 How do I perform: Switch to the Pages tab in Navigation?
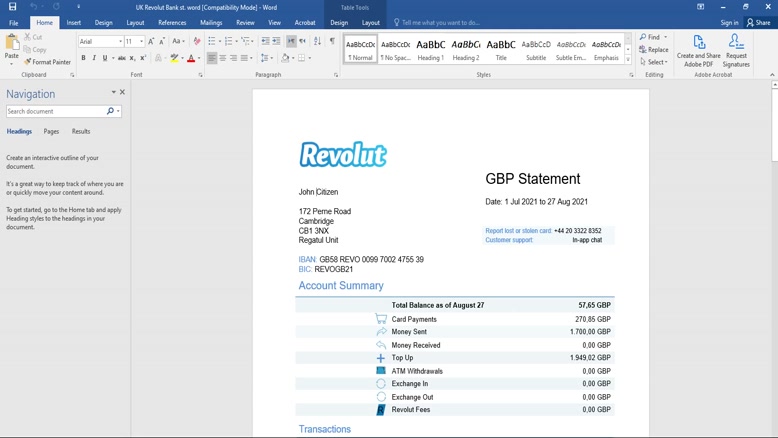(51, 131)
